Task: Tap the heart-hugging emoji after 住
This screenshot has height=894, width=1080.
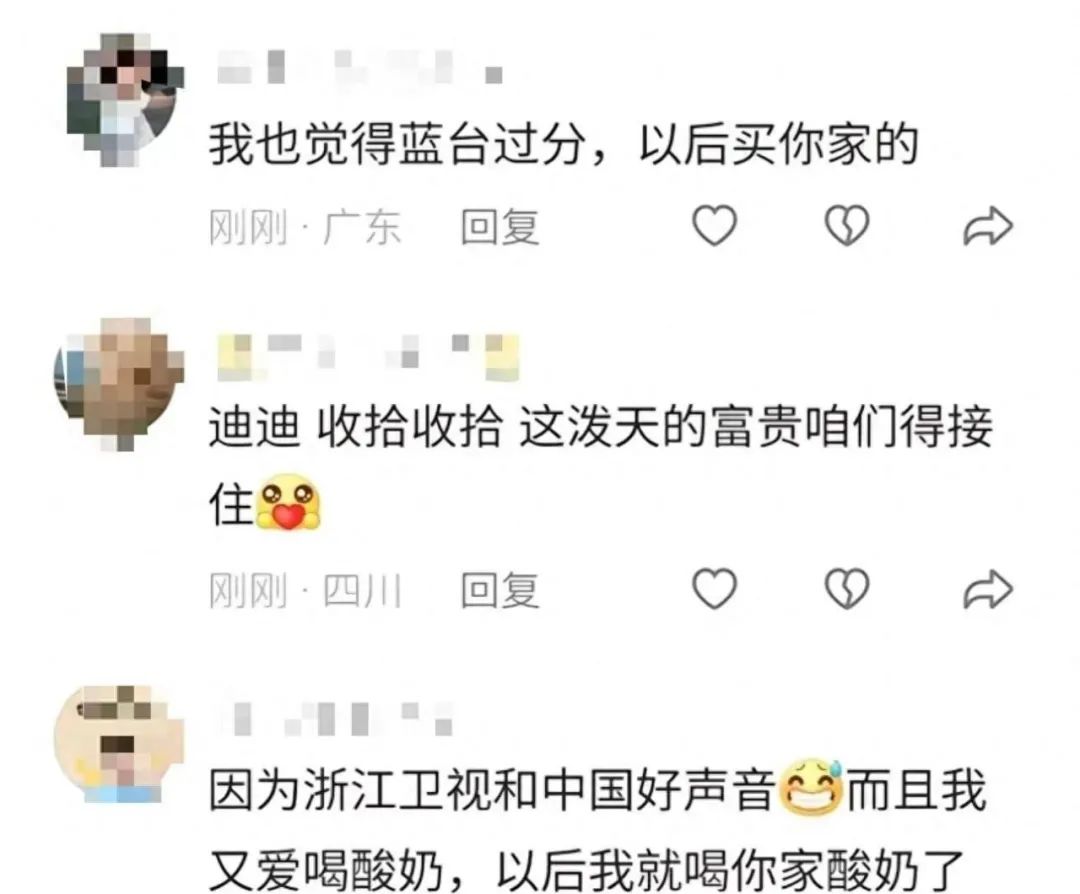Action: (289, 502)
